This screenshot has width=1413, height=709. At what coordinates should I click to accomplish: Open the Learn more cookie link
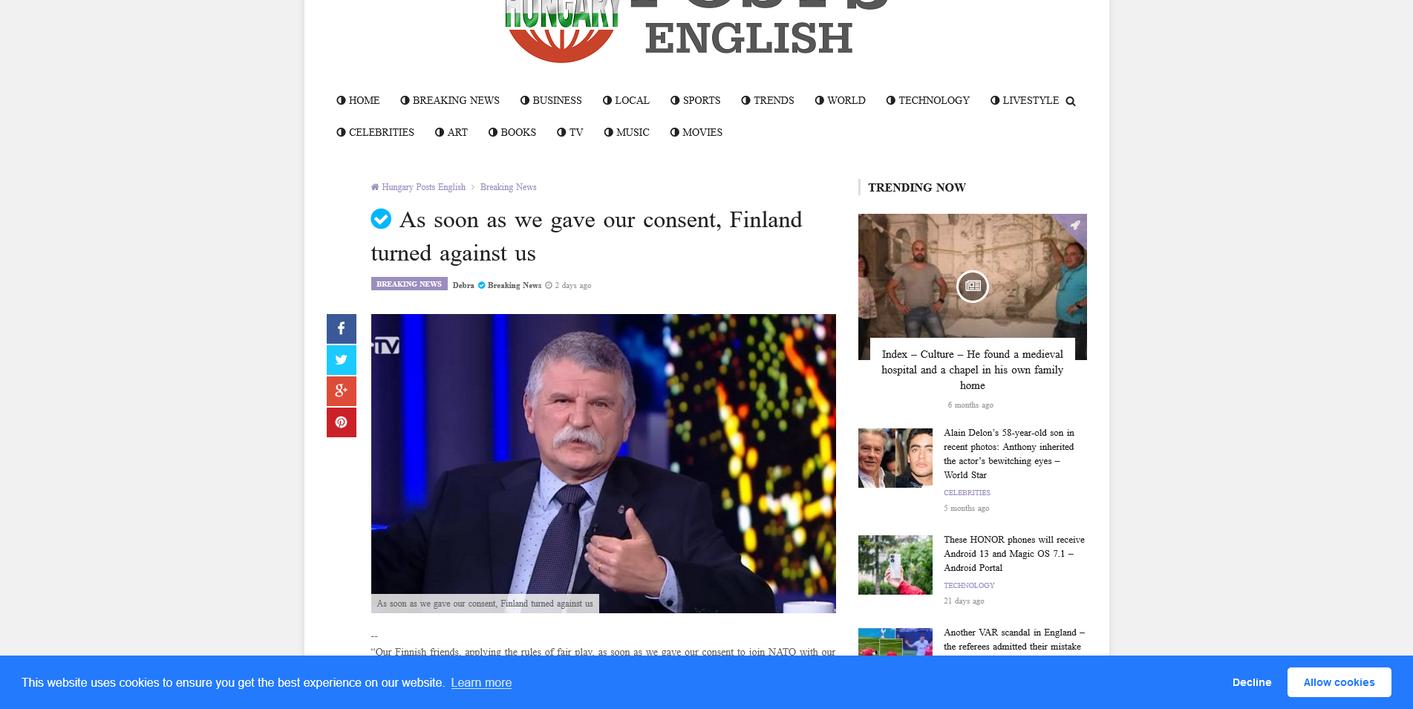pos(481,683)
